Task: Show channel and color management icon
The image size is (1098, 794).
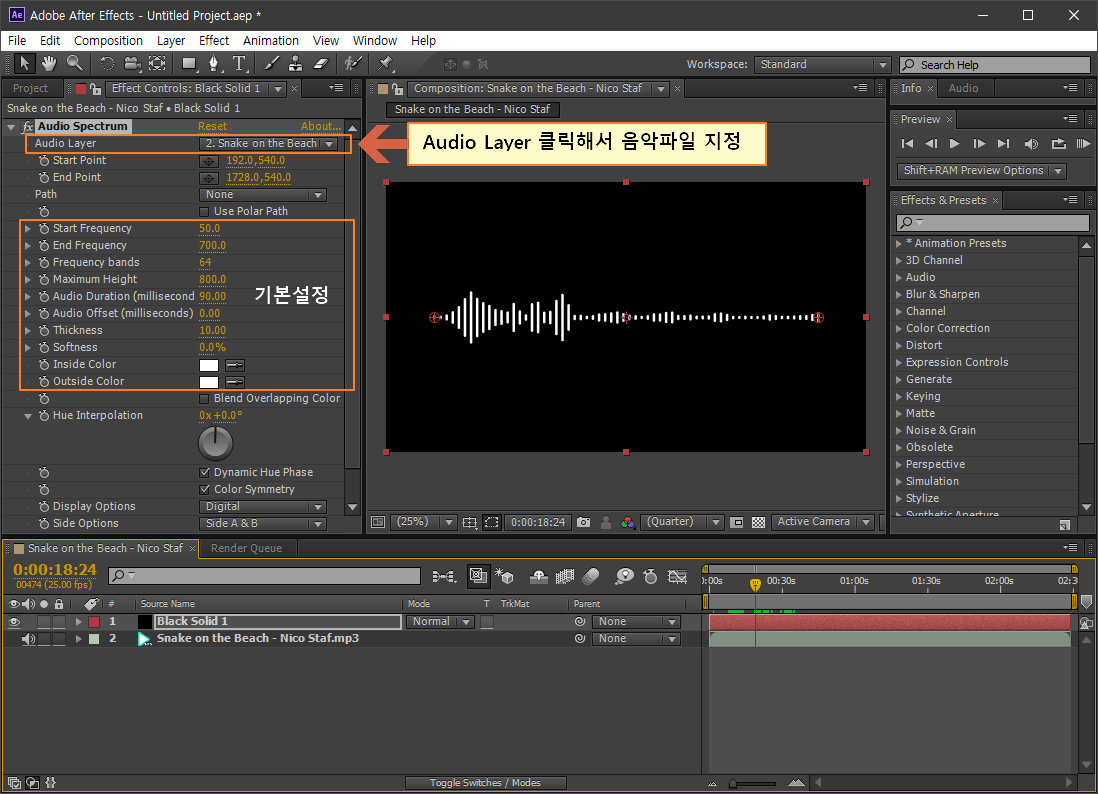Action: point(627,522)
